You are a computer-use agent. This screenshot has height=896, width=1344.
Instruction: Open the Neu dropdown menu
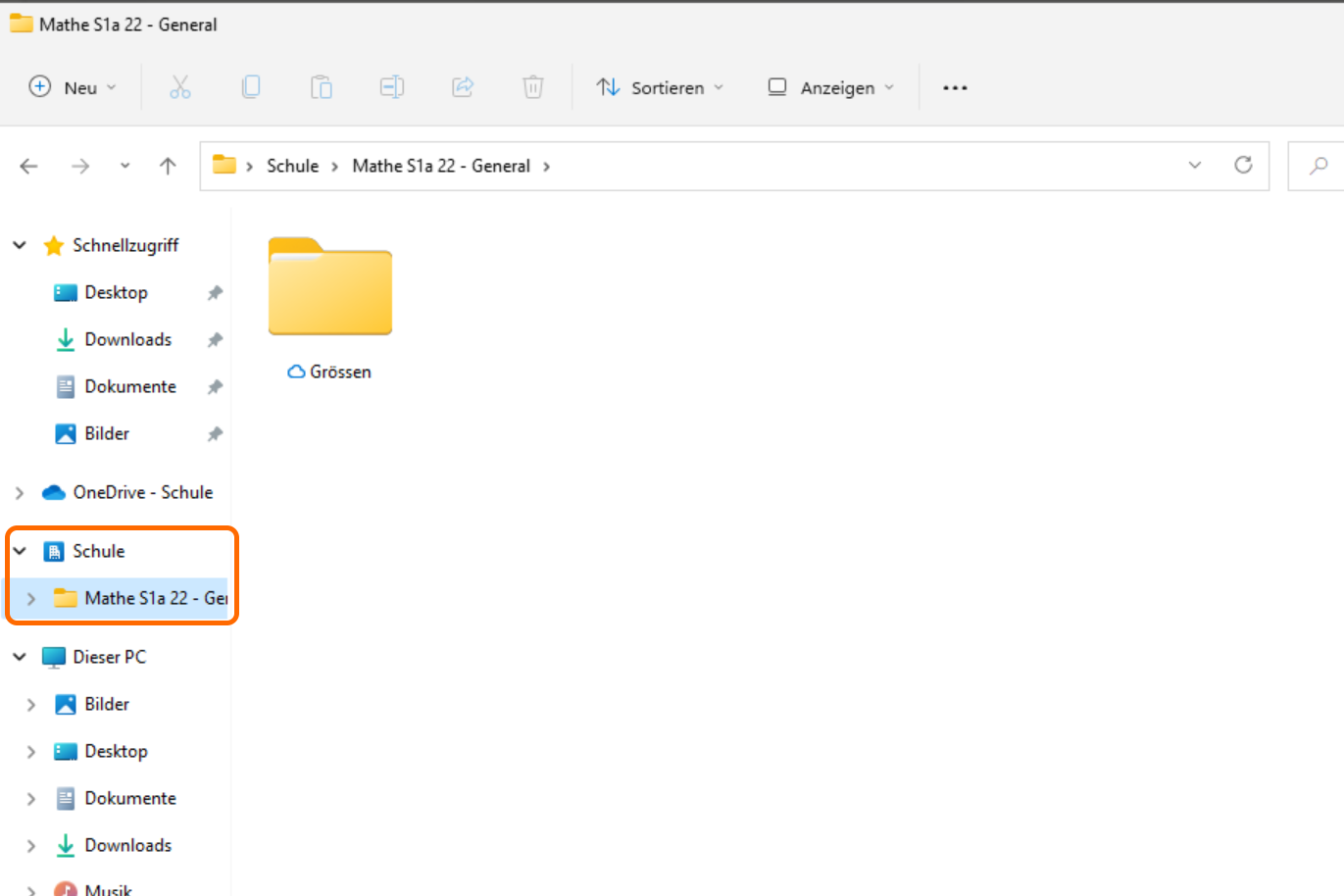click(73, 87)
